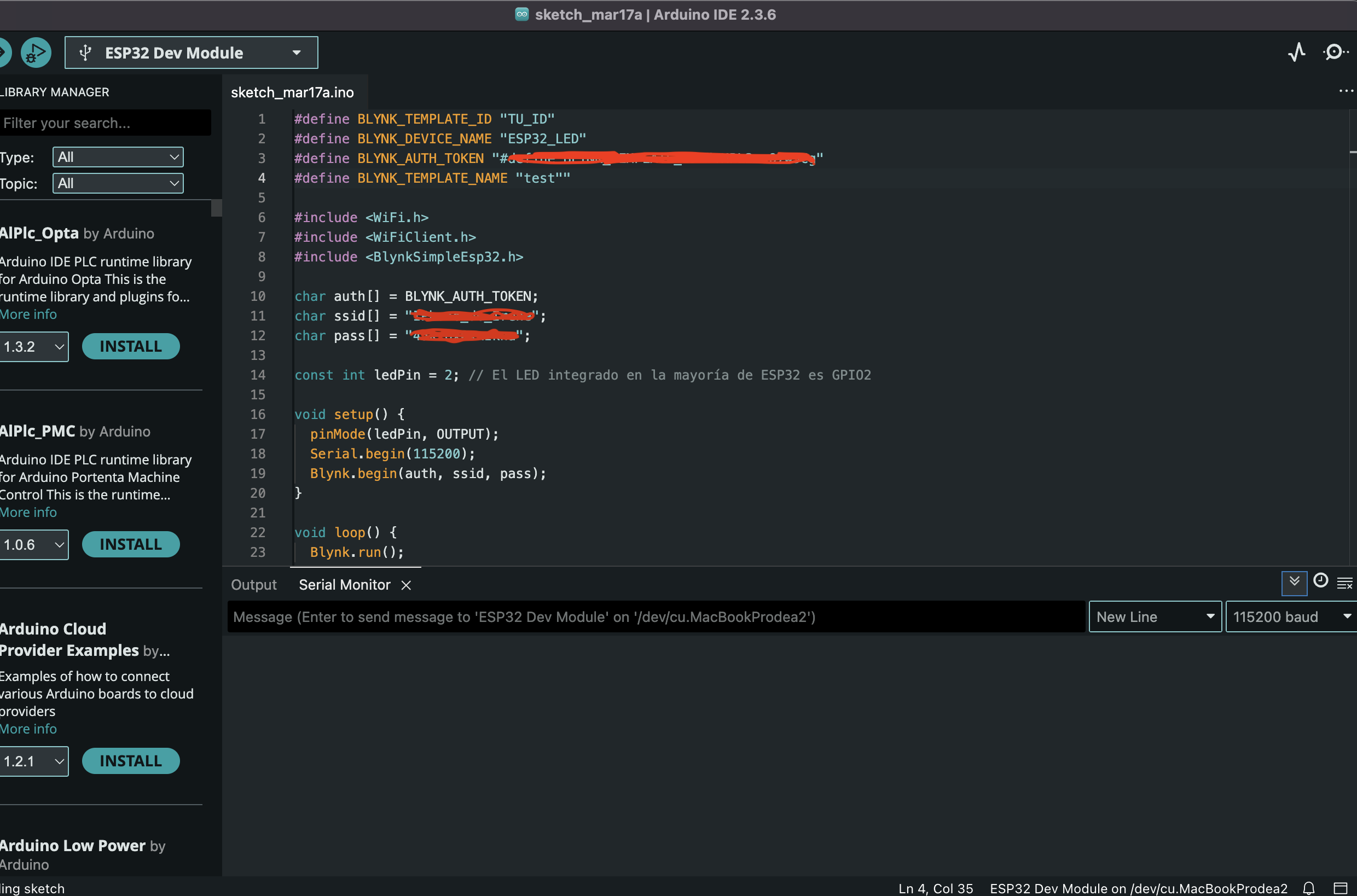Toggle the bottom panel from the status bar
Viewport: 1357px width, 896px height.
1341,888
